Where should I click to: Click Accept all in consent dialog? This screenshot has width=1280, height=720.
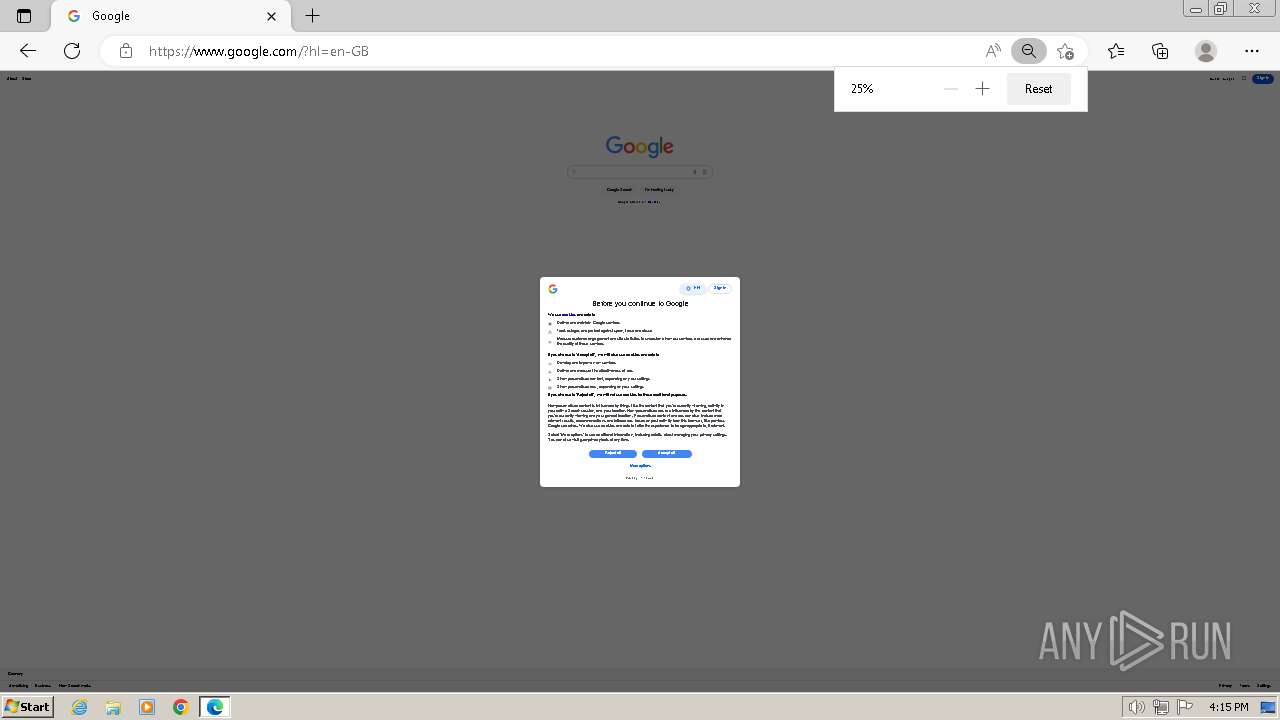667,453
